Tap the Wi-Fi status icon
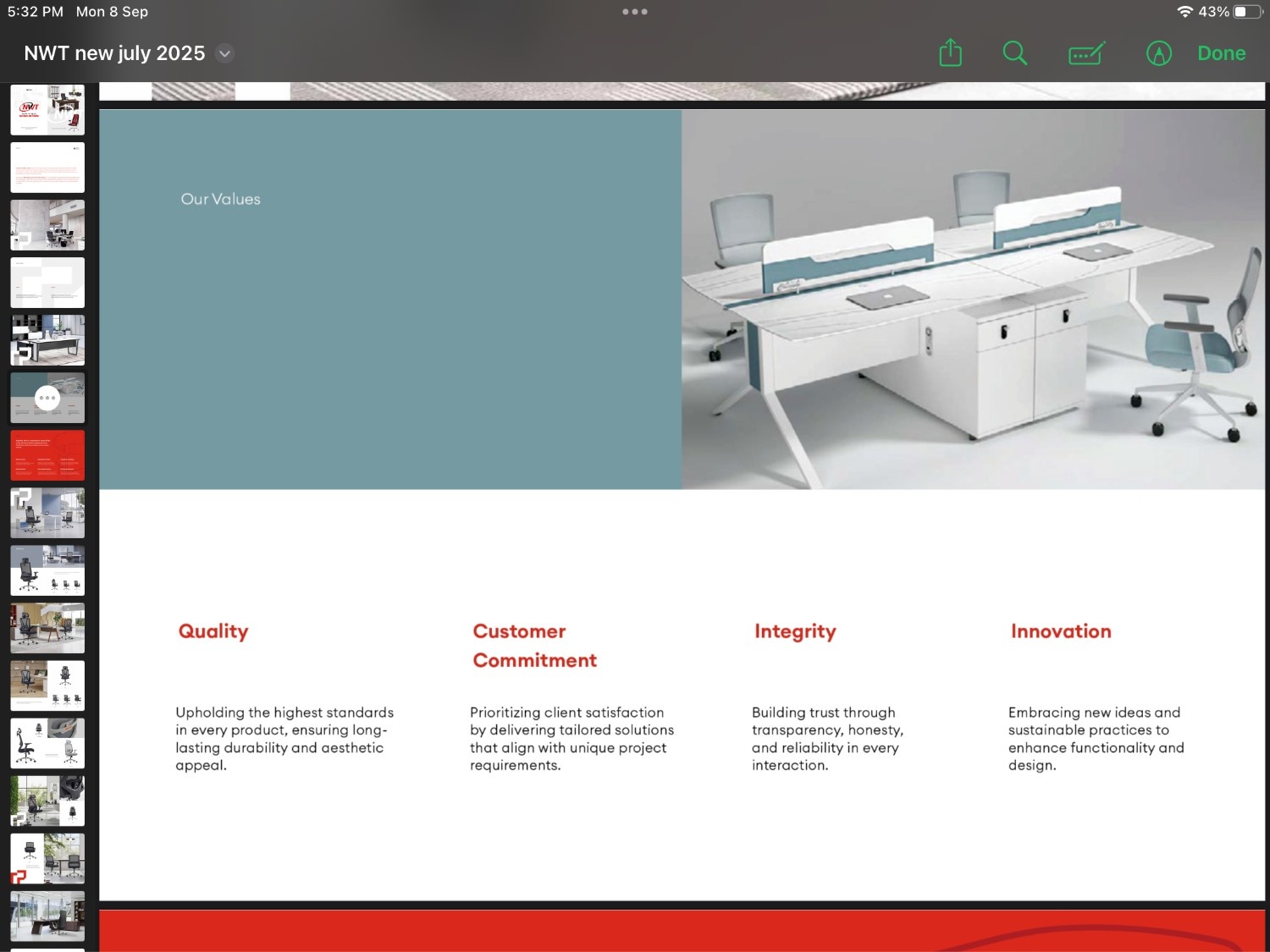The height and width of the screenshot is (952, 1270). (1184, 12)
